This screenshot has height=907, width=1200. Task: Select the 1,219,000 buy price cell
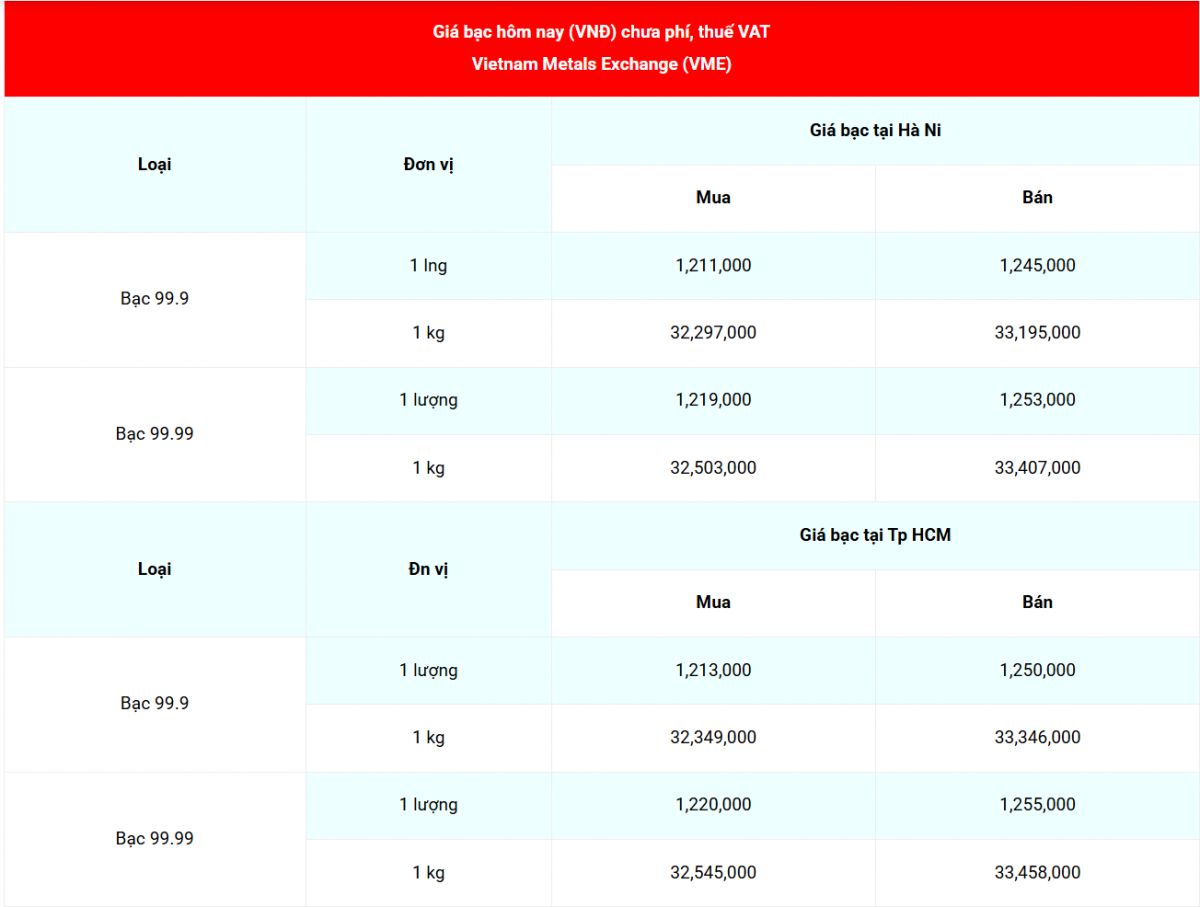point(713,399)
